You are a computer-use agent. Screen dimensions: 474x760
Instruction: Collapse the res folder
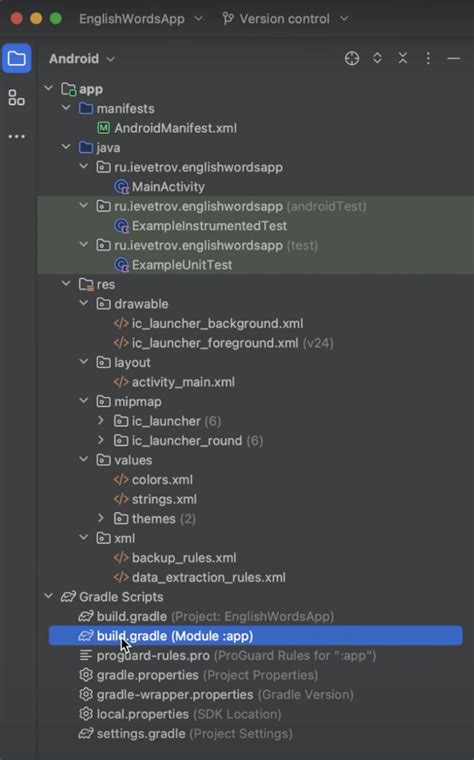66,284
